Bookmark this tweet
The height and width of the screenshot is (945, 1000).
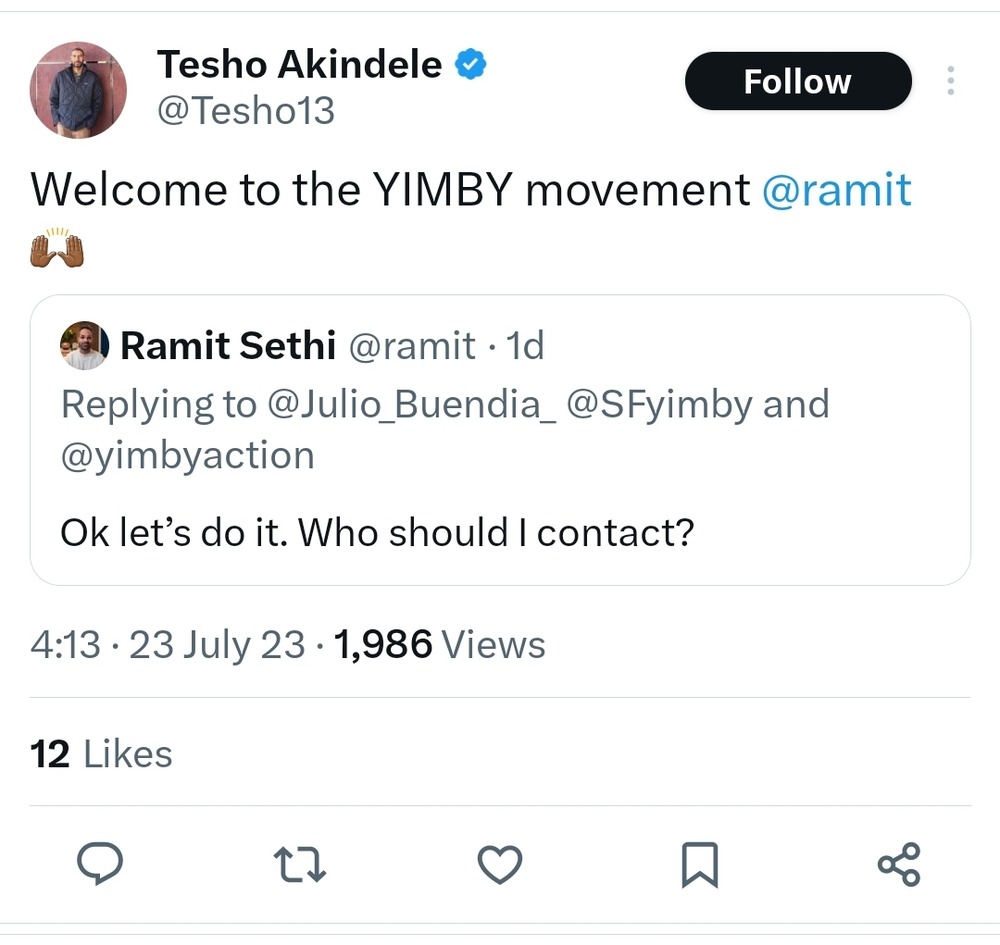tap(699, 863)
